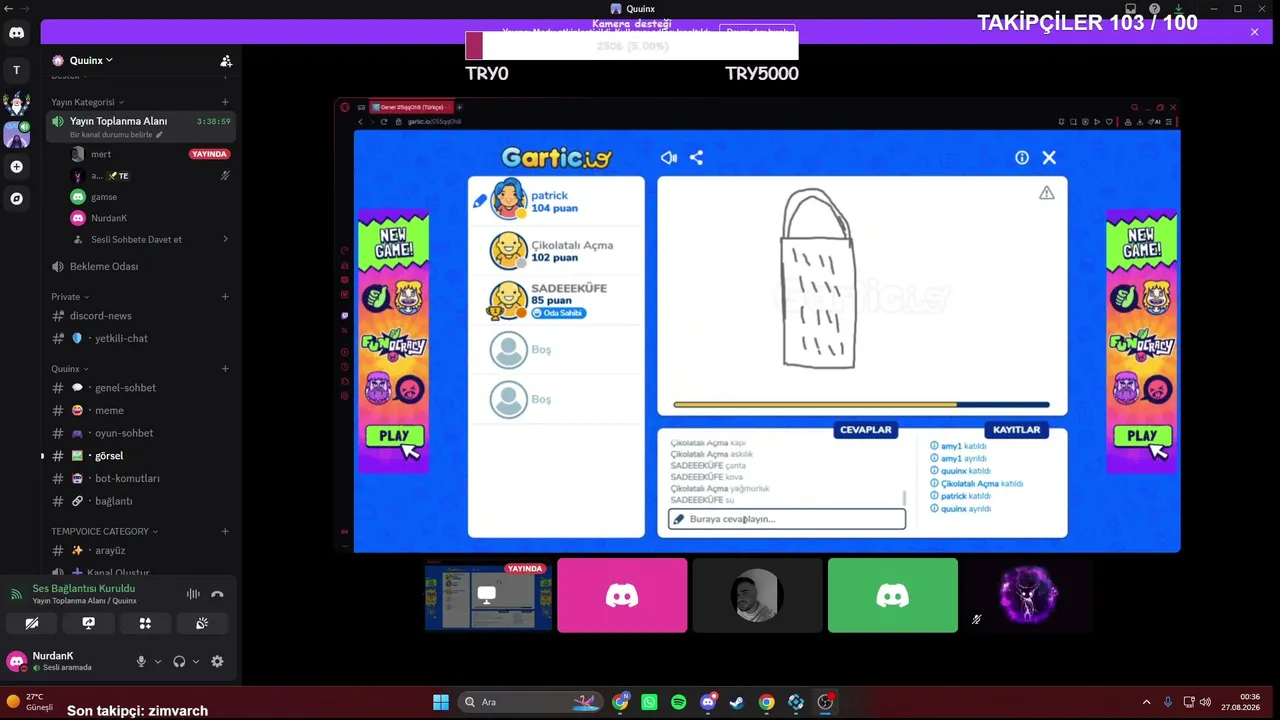
Task: Switch to the CEVAPLAR tab
Action: click(865, 430)
